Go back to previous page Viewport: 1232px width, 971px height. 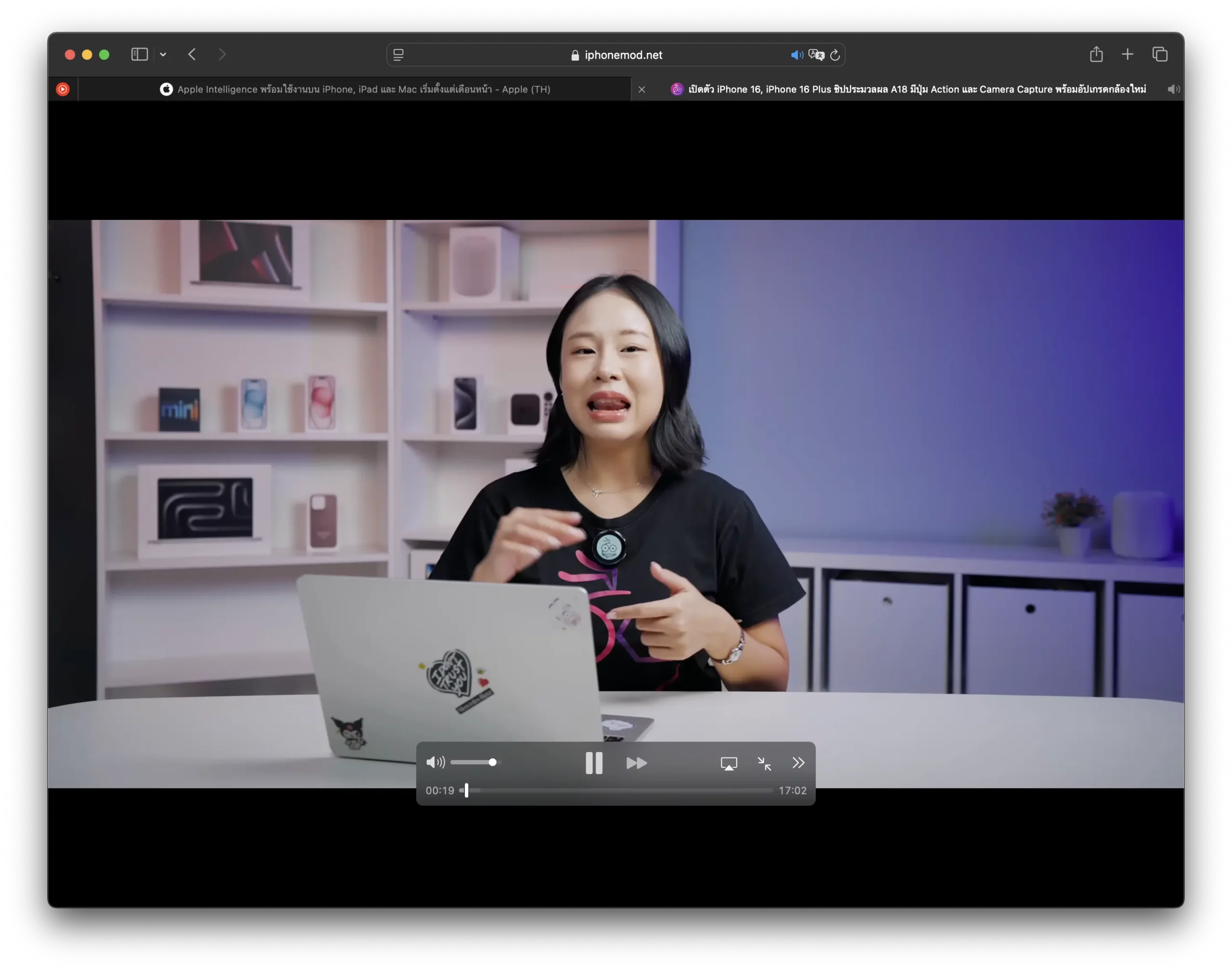coord(192,54)
